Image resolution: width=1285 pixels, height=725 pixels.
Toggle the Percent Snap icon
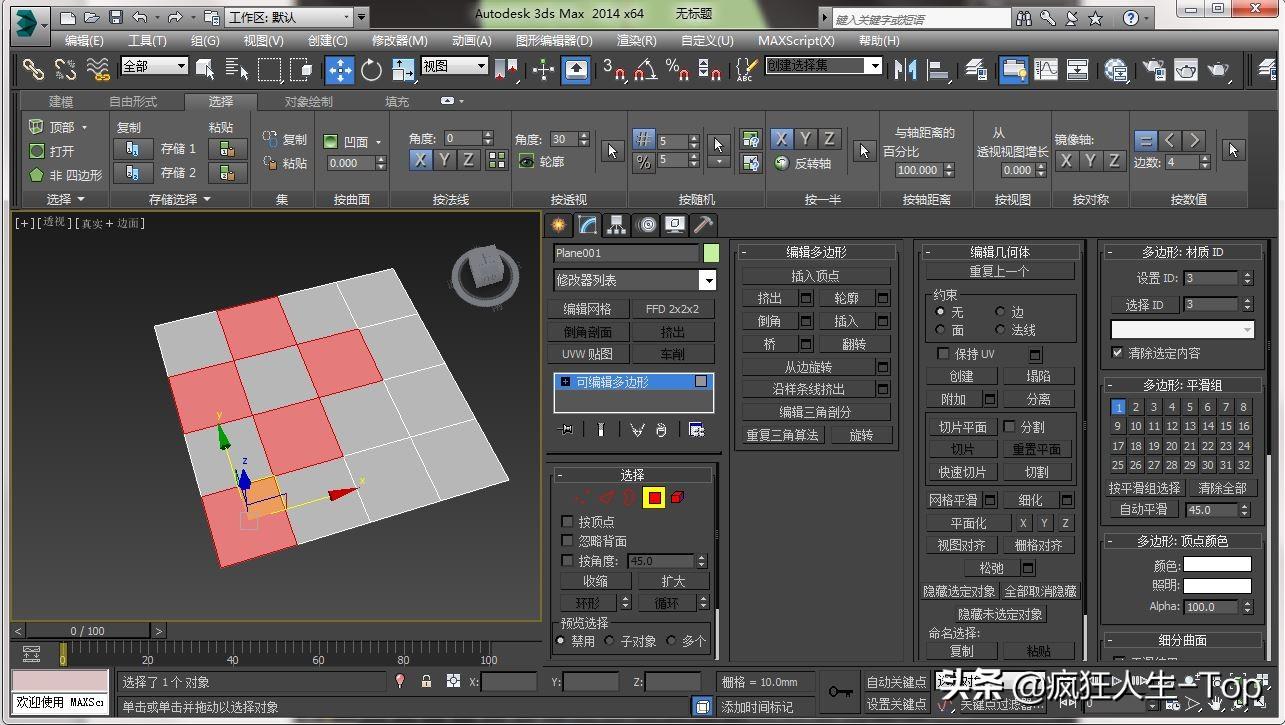pos(677,69)
